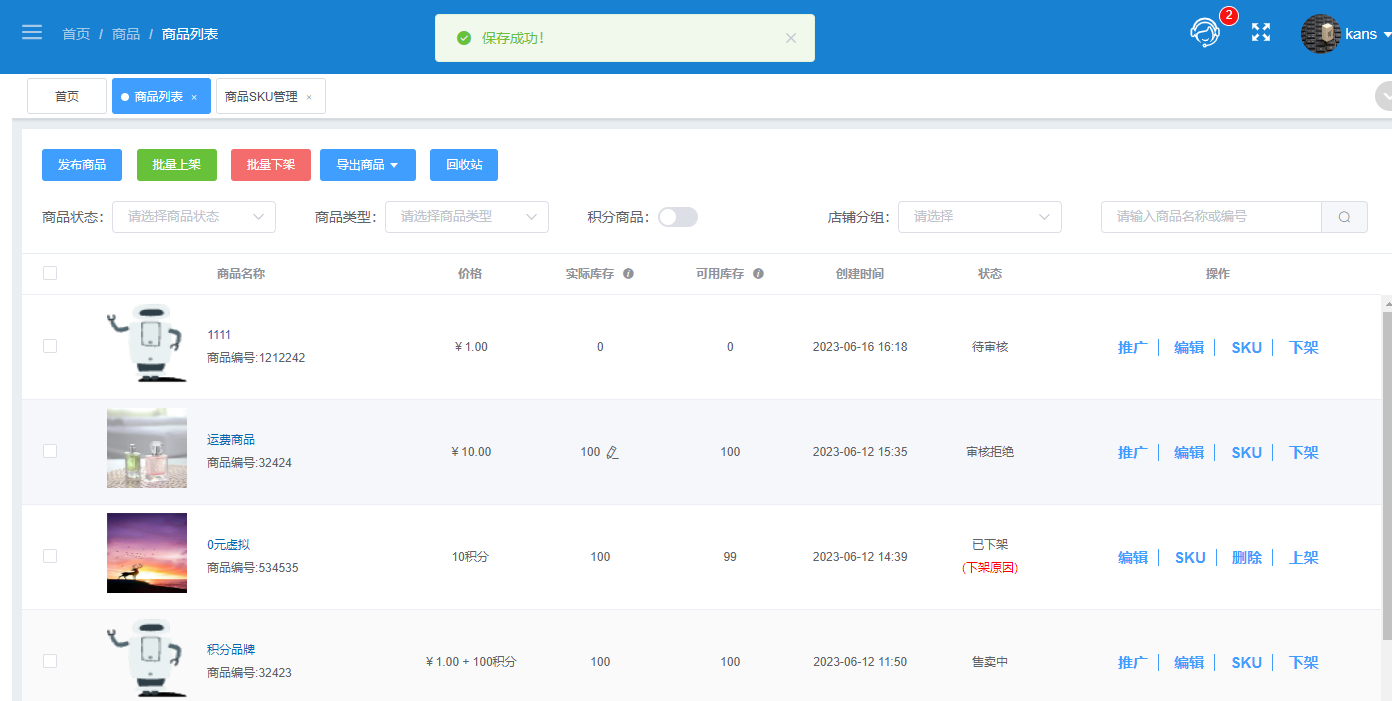The height and width of the screenshot is (701, 1392).
Task: Toggle the 积分商品 switch
Action: tap(678, 217)
